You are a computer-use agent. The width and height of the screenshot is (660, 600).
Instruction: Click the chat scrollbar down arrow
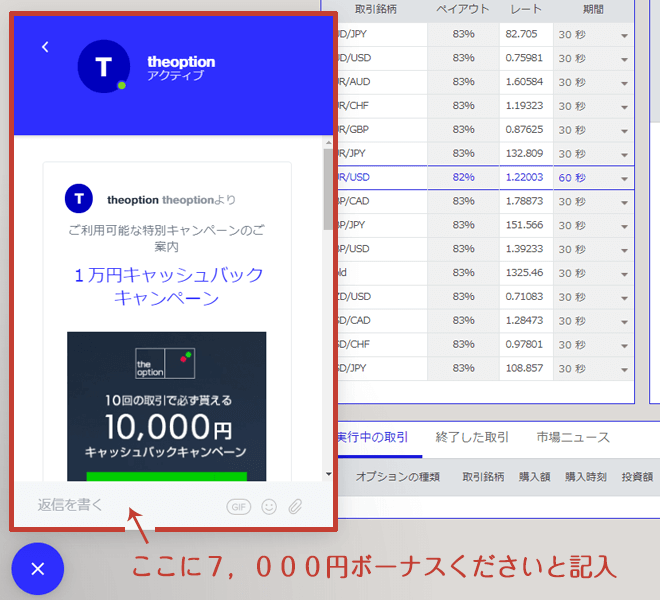pyautogui.click(x=328, y=474)
